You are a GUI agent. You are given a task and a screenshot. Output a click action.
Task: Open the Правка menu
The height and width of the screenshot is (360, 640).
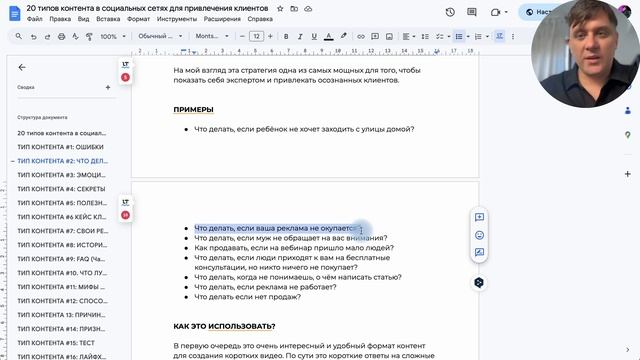click(60, 19)
